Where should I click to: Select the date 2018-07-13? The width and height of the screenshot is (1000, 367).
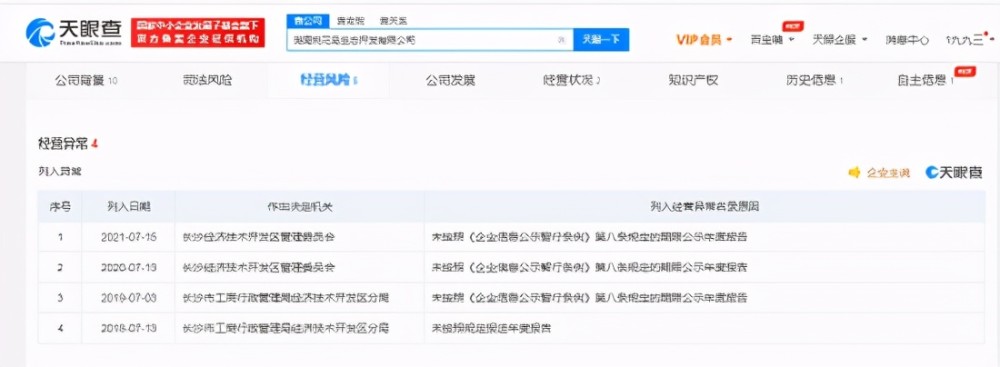tap(129, 329)
